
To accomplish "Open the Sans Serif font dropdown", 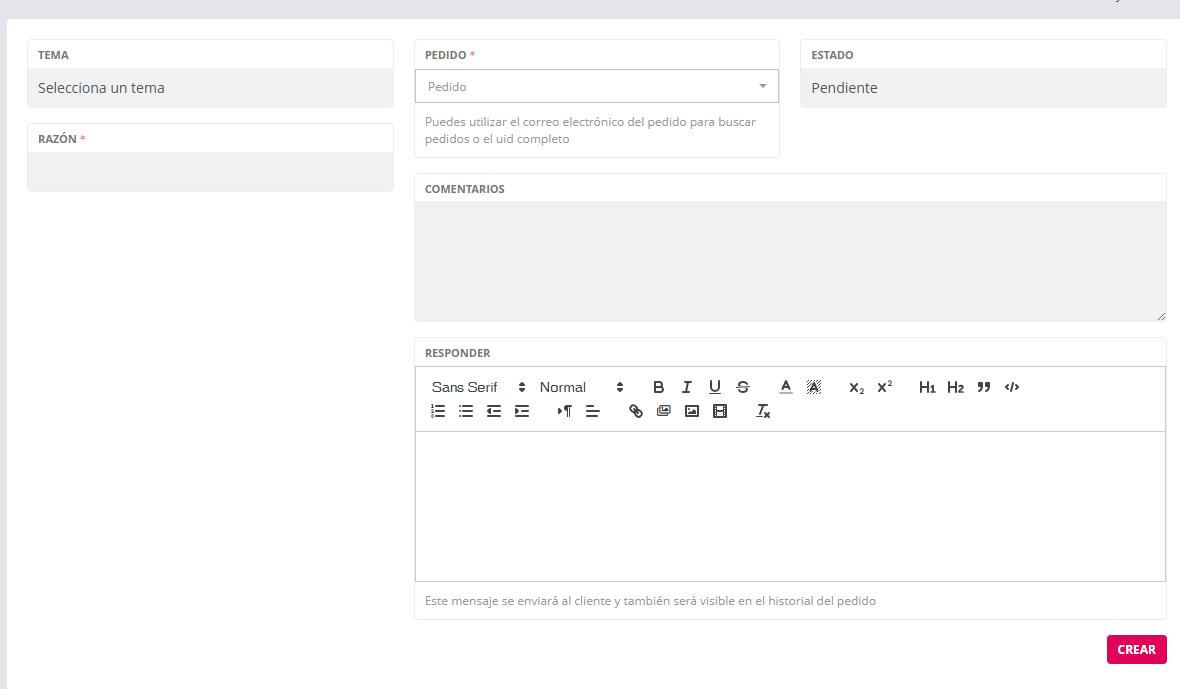I will [x=478, y=387].
